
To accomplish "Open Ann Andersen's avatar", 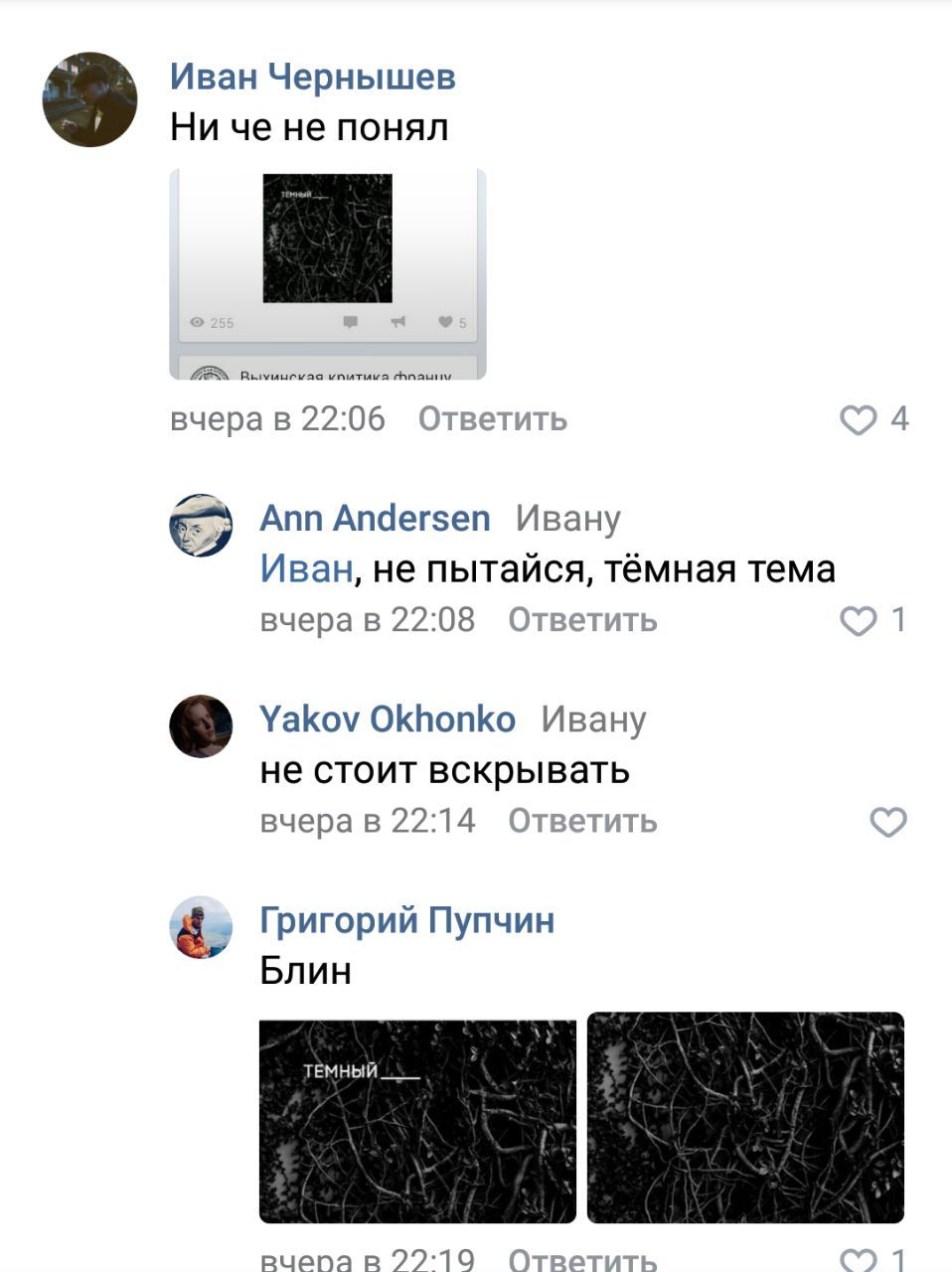I will [201, 525].
